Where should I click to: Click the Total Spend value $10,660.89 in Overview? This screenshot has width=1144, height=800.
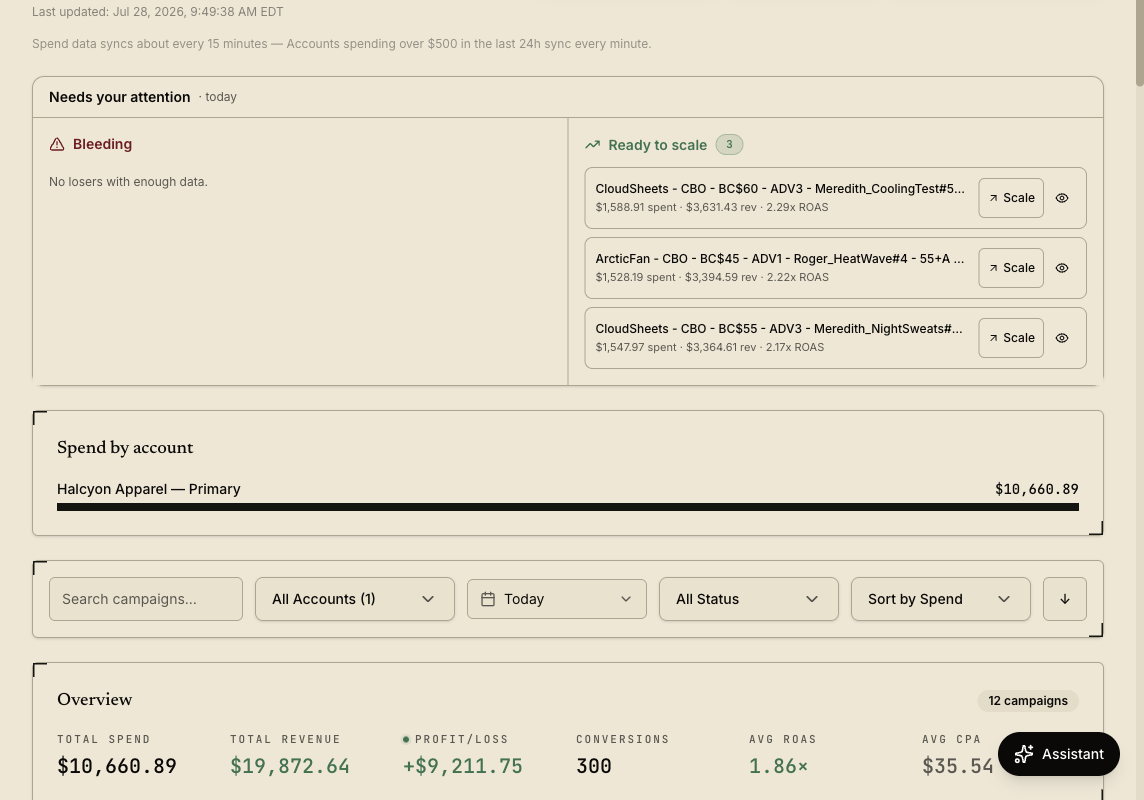click(117, 766)
